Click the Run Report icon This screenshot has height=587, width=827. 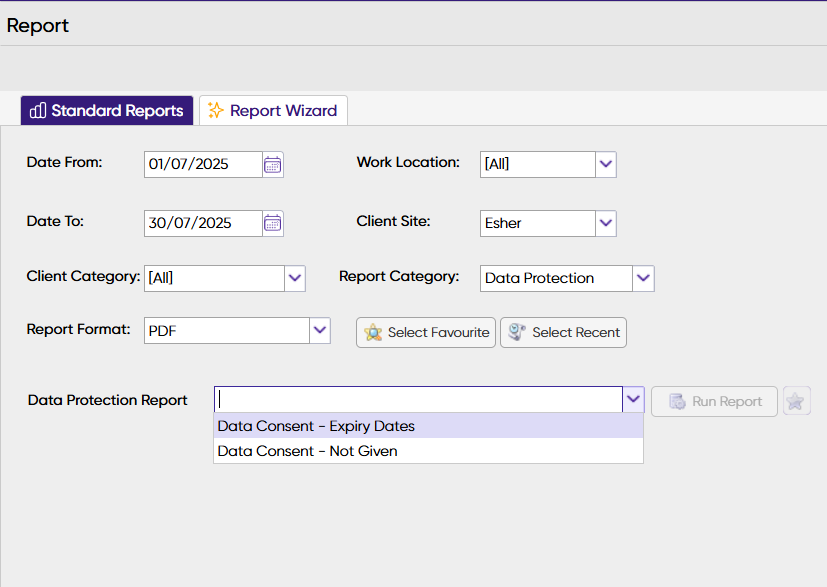coord(677,402)
